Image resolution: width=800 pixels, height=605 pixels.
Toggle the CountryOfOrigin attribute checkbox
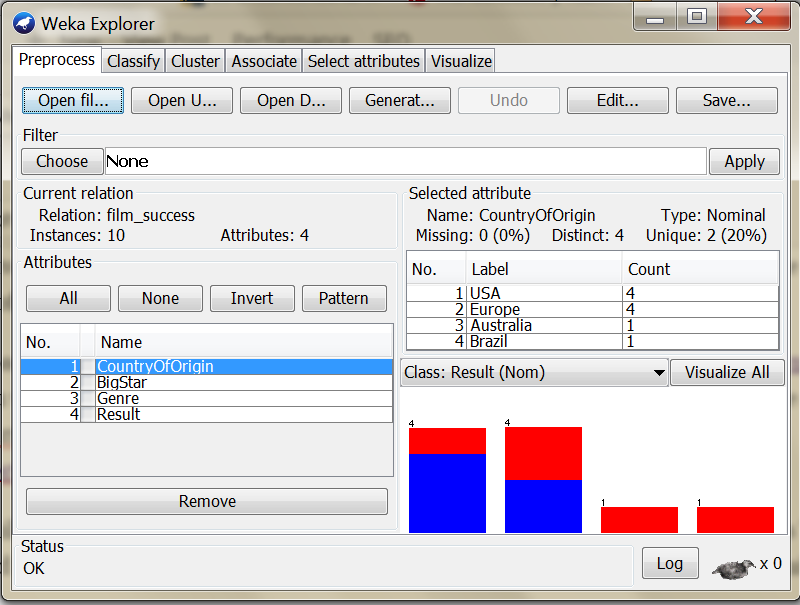[x=88, y=366]
